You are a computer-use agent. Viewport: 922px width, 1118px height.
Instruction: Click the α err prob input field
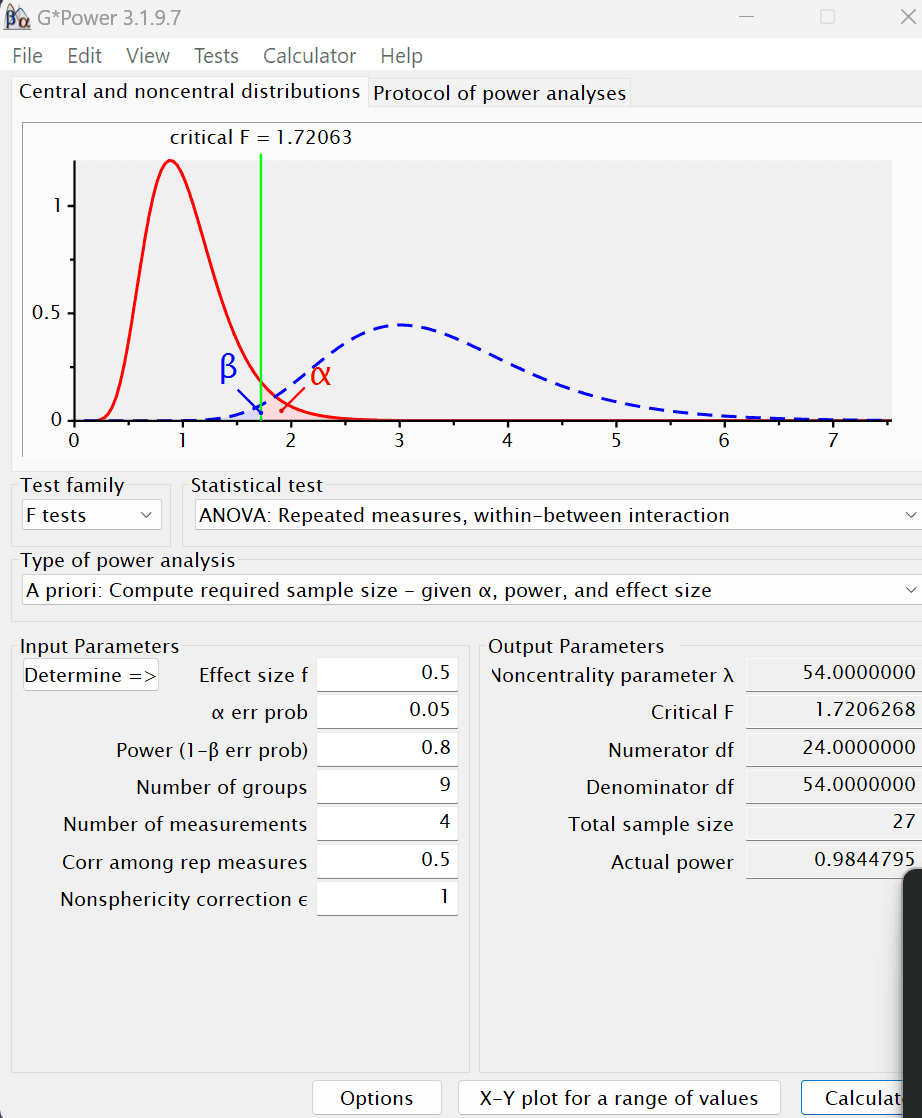(x=387, y=711)
